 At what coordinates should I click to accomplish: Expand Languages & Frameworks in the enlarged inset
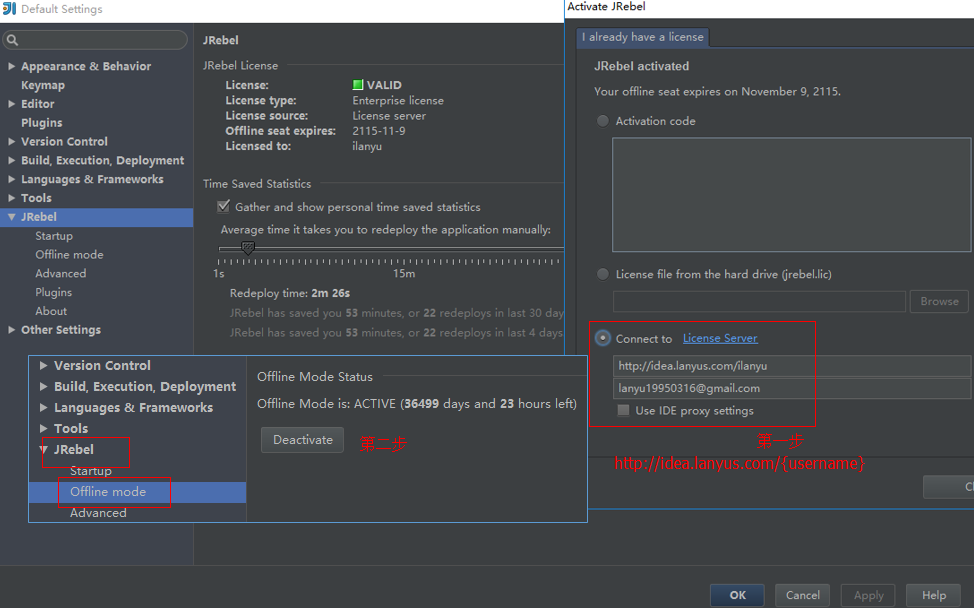43,407
